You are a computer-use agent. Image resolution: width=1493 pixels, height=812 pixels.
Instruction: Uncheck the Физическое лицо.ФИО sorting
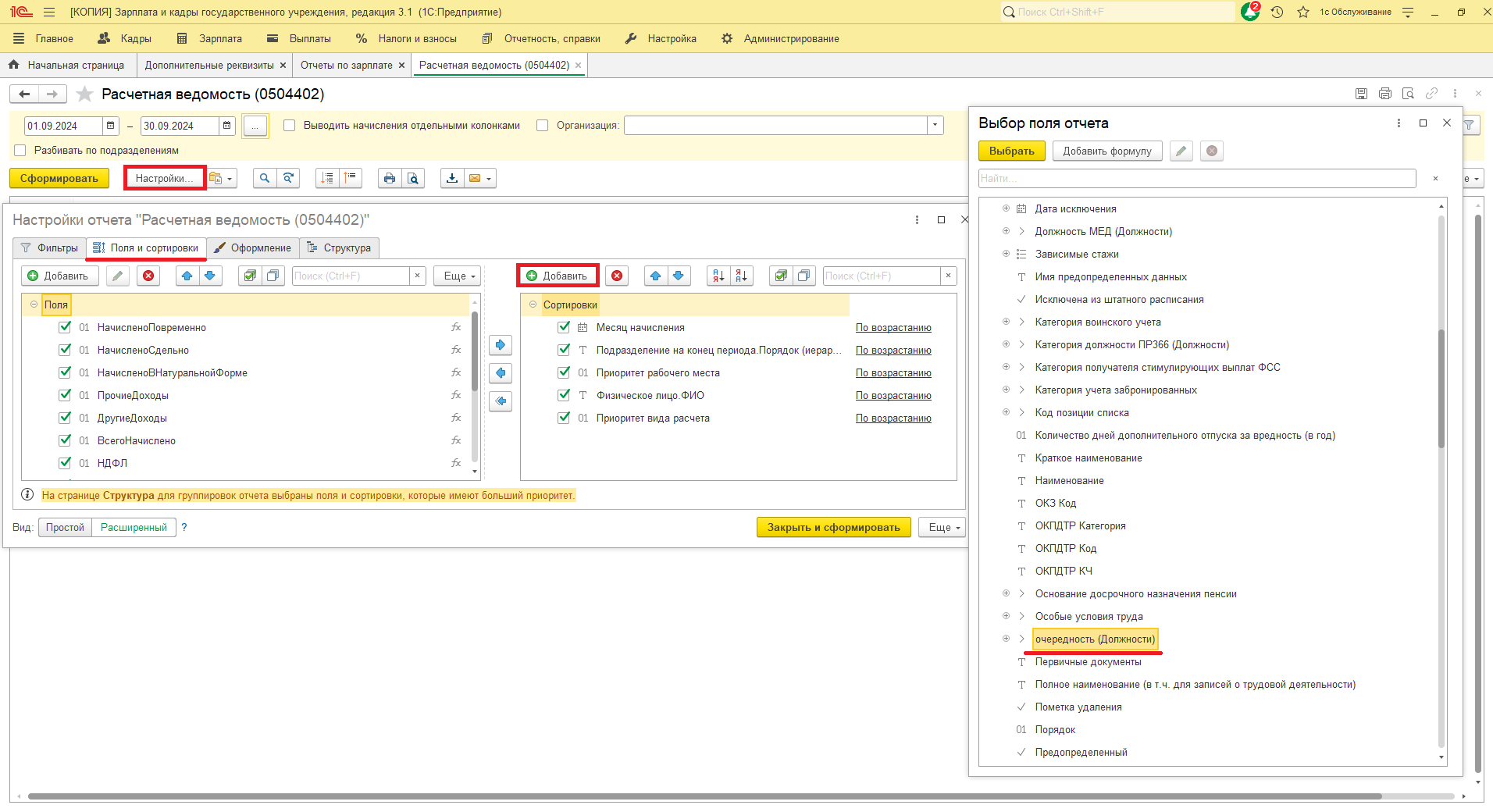pos(564,396)
